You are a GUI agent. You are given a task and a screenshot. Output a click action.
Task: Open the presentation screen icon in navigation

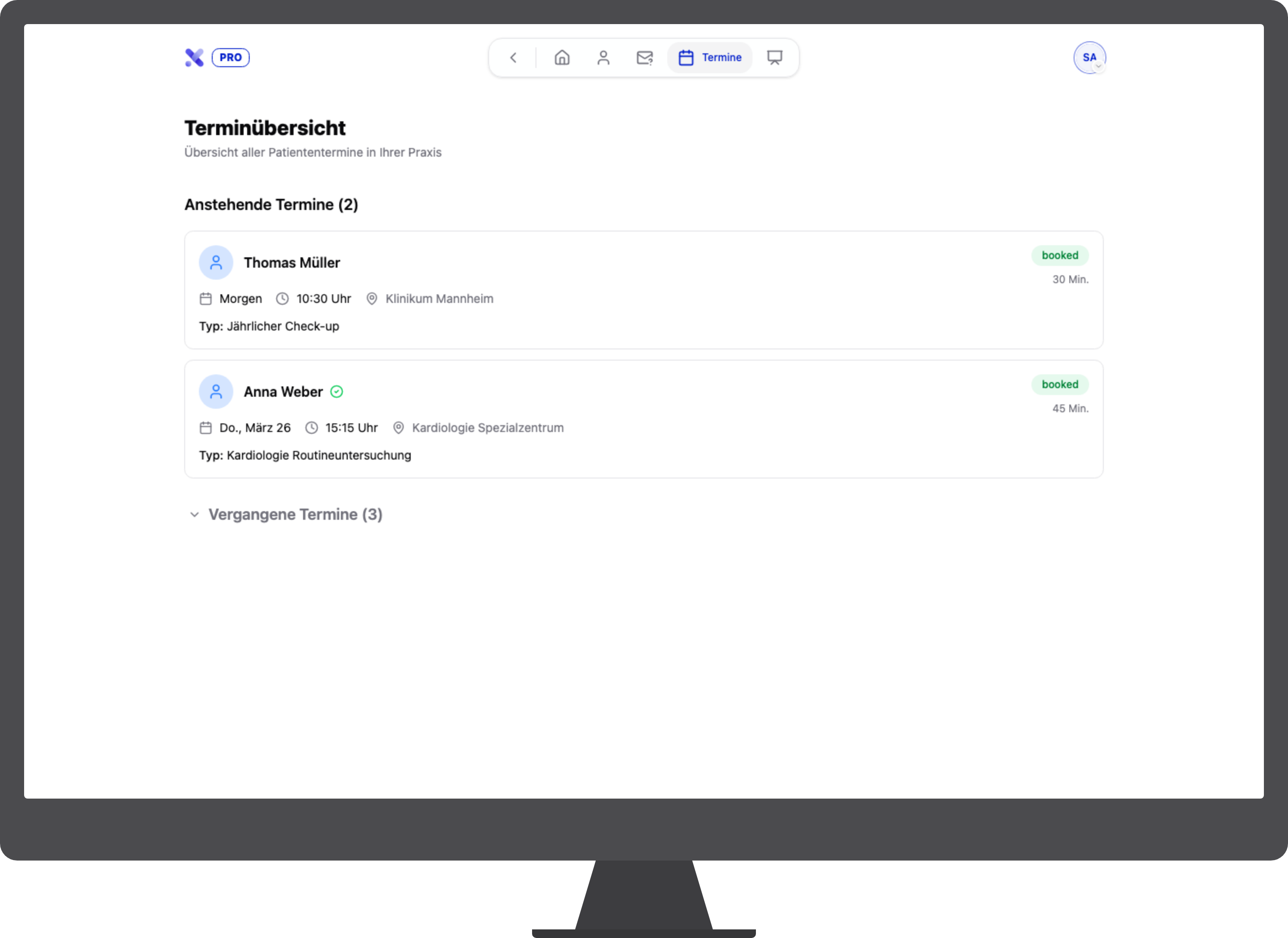point(774,57)
